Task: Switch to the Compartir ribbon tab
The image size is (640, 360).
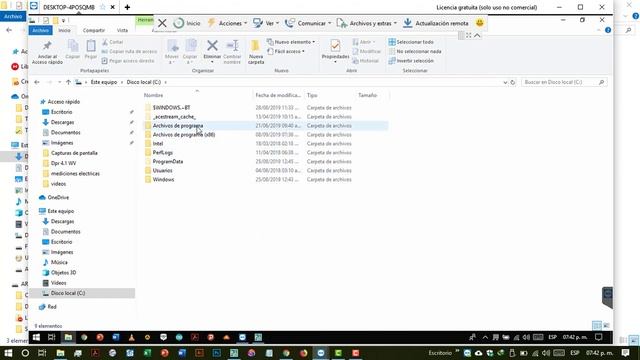Action: click(x=94, y=31)
